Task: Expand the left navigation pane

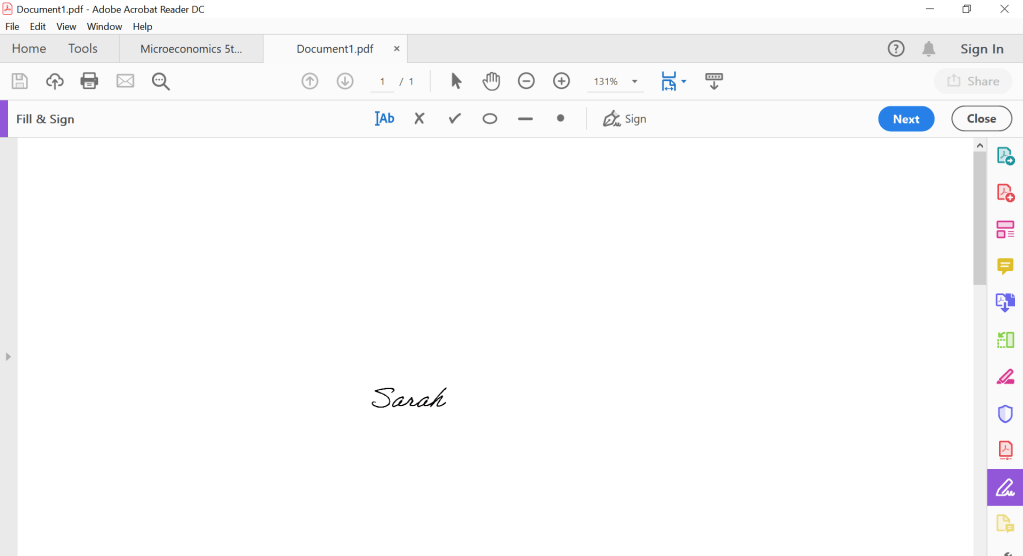Action: tap(8, 356)
